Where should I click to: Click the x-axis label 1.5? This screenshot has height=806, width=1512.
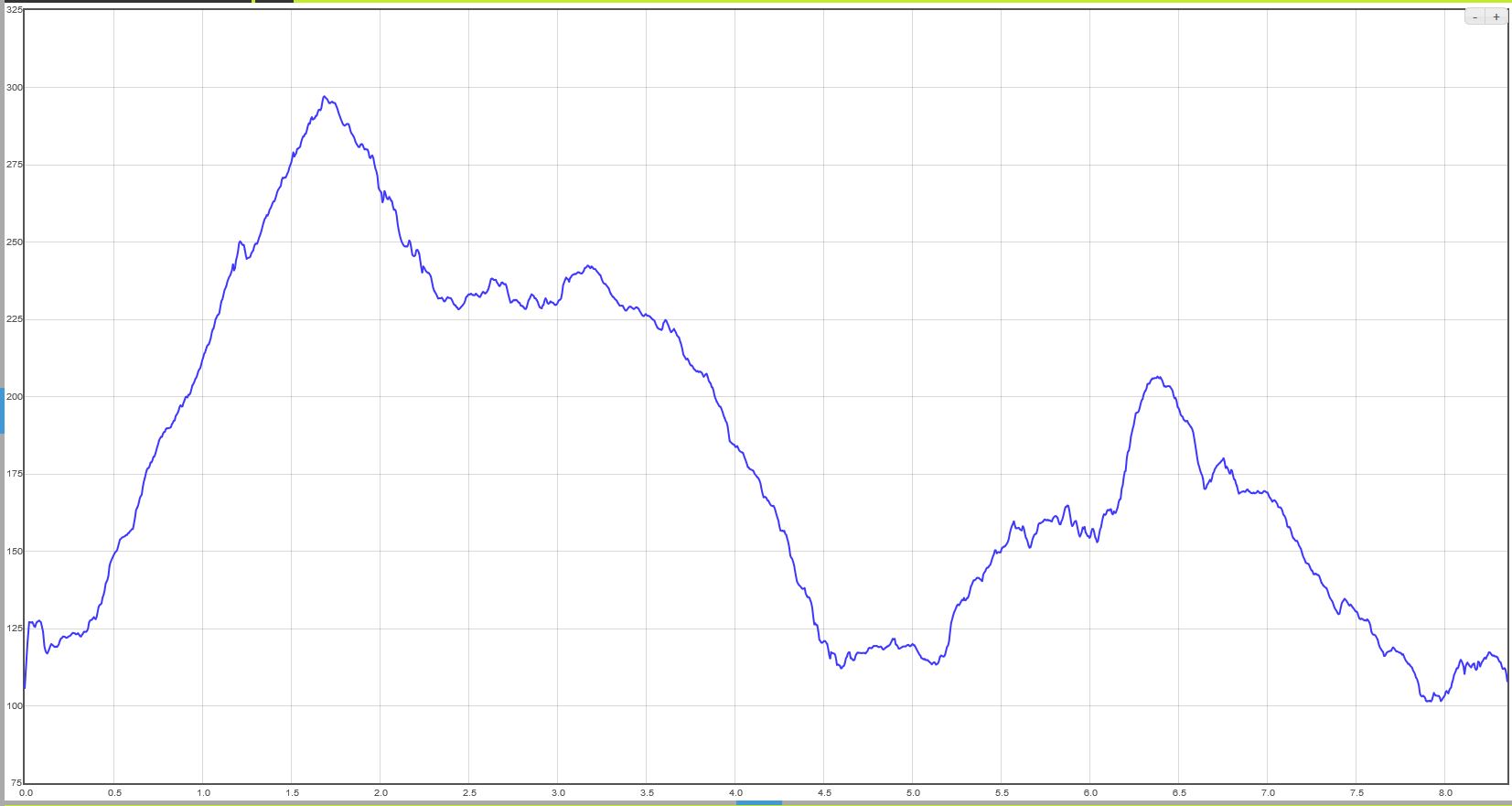tap(292, 792)
